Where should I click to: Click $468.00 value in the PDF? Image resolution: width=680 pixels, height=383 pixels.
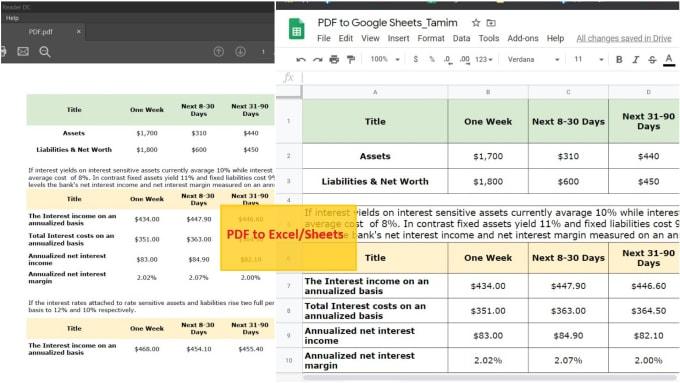click(147, 349)
